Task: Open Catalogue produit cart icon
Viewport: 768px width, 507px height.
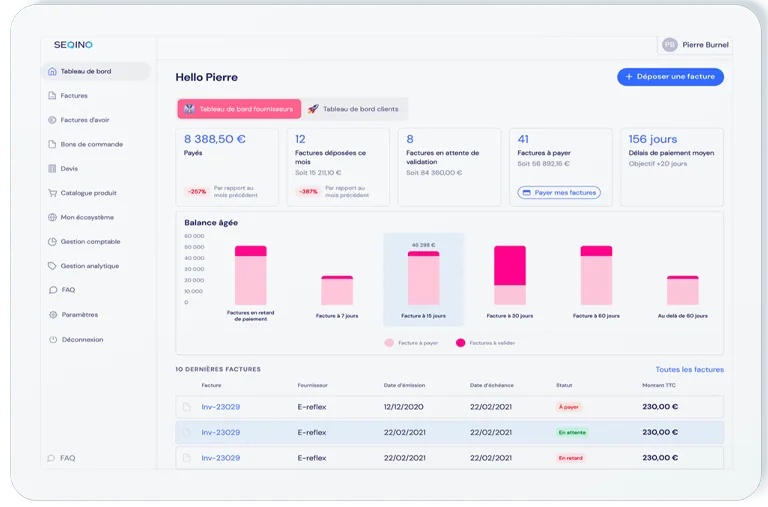Action: 52,193
